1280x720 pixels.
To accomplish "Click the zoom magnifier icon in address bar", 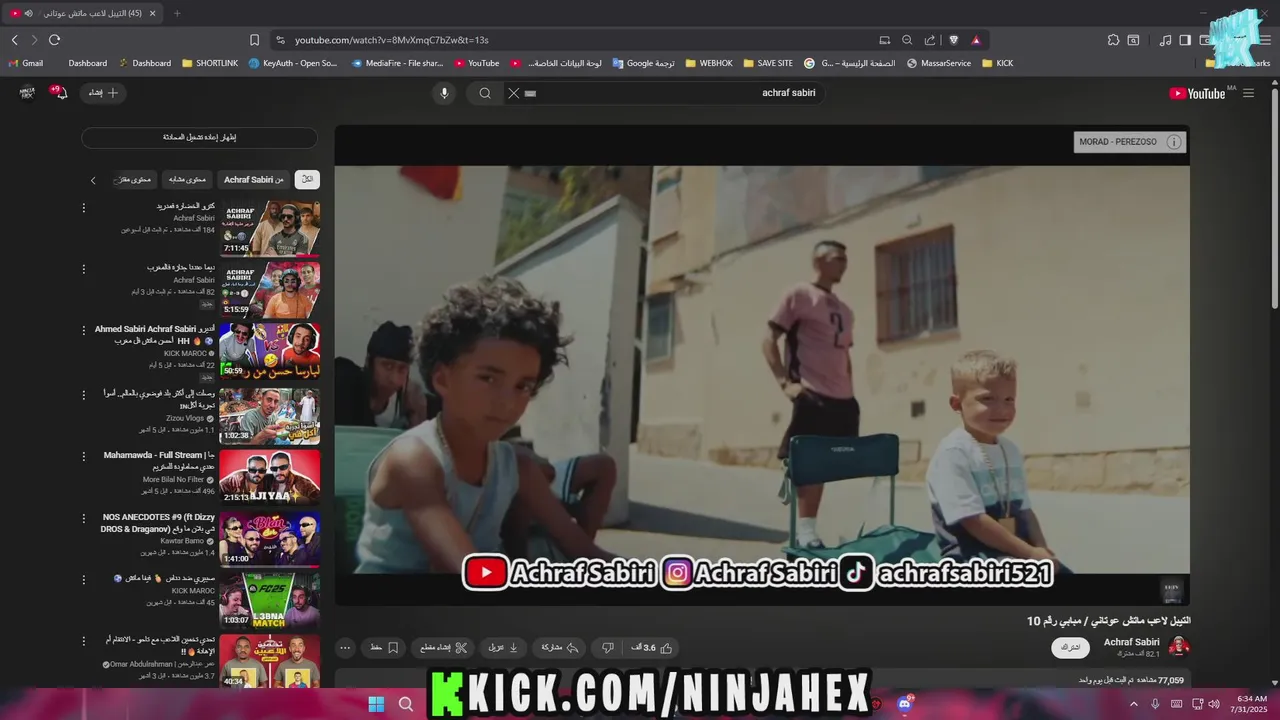I will coord(907,40).
